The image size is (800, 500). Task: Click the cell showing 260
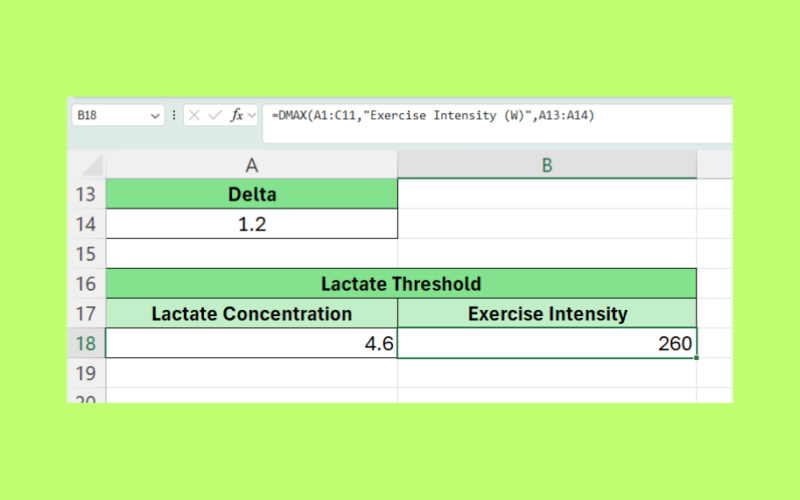(546, 344)
